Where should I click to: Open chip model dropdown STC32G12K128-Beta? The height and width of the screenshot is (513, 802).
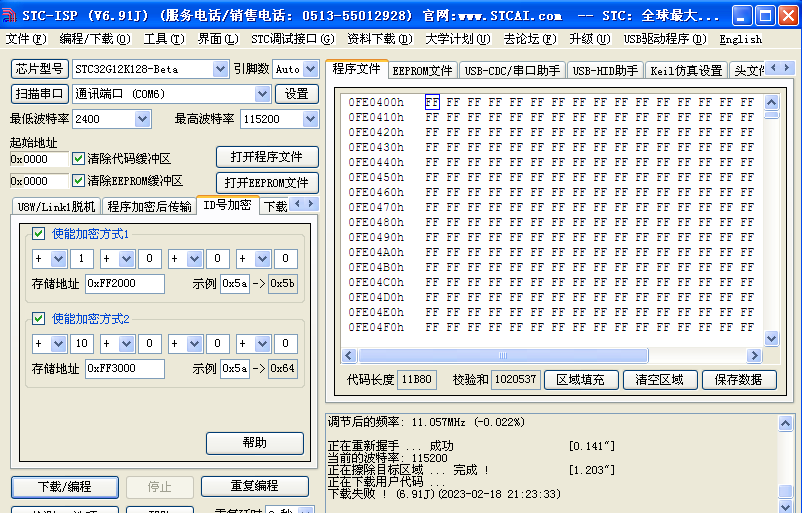click(220, 69)
